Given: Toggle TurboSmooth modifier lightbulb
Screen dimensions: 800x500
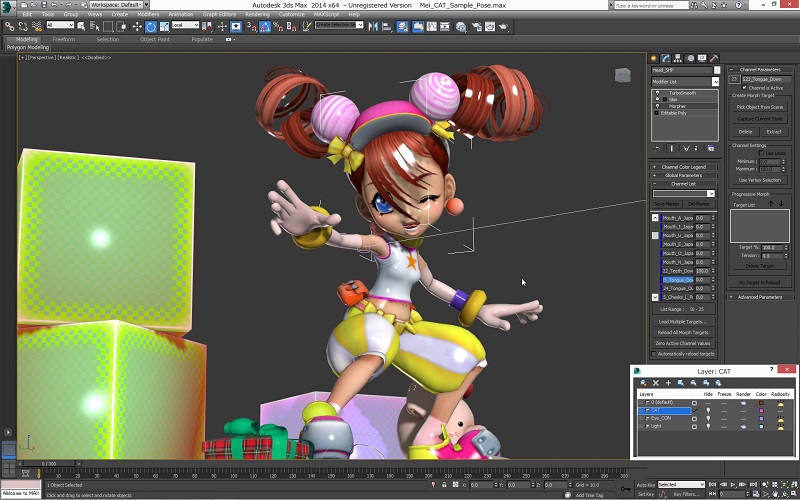Looking at the screenshot, I should (657, 93).
